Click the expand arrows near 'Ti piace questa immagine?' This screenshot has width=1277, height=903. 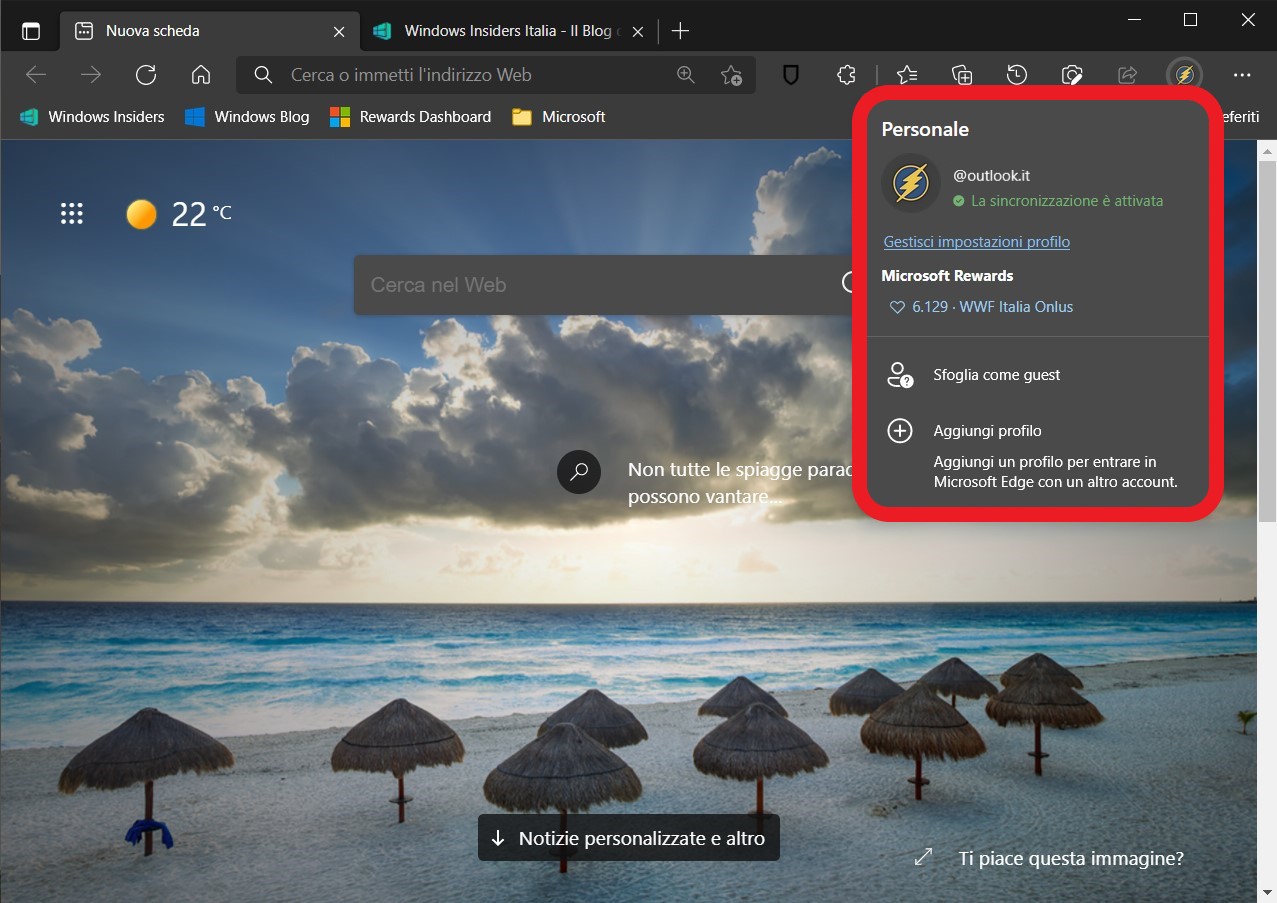(x=924, y=858)
